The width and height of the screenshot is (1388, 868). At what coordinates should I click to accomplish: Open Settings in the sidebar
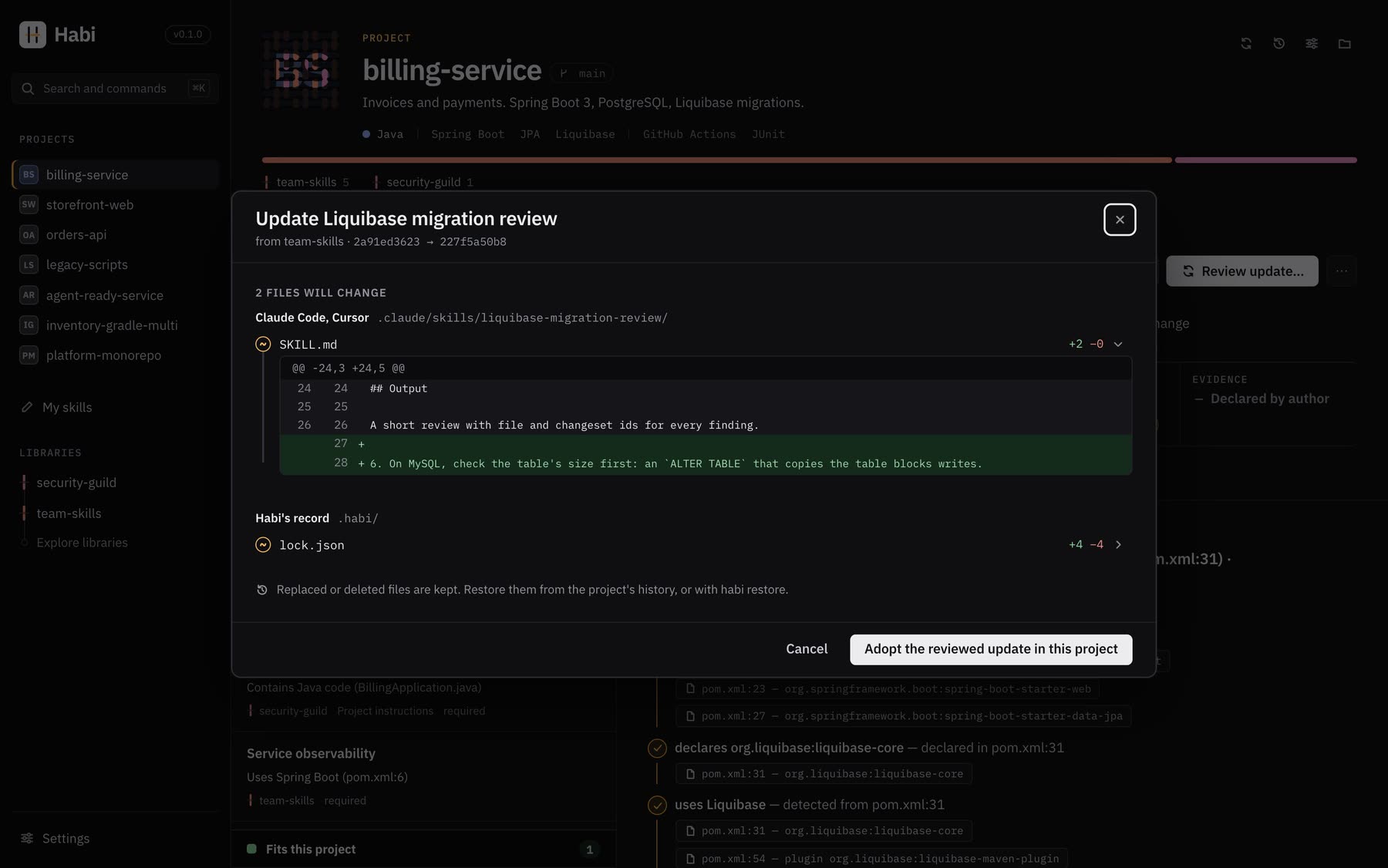116,839
